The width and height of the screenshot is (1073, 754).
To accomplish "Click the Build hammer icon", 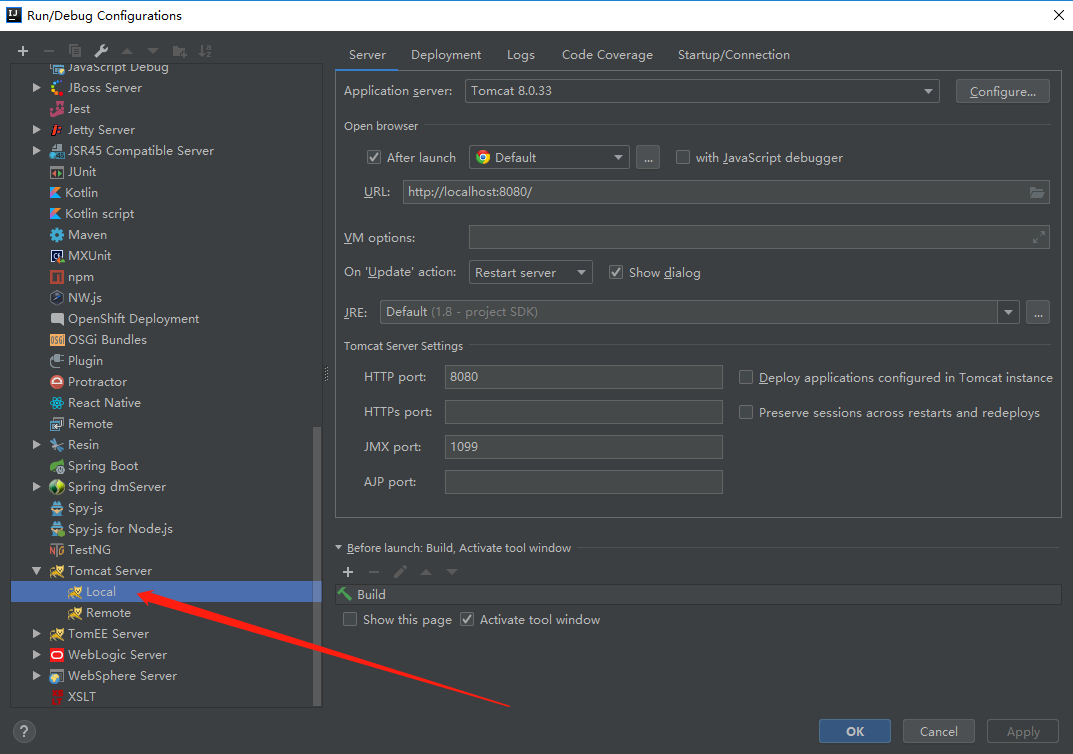I will tap(345, 594).
